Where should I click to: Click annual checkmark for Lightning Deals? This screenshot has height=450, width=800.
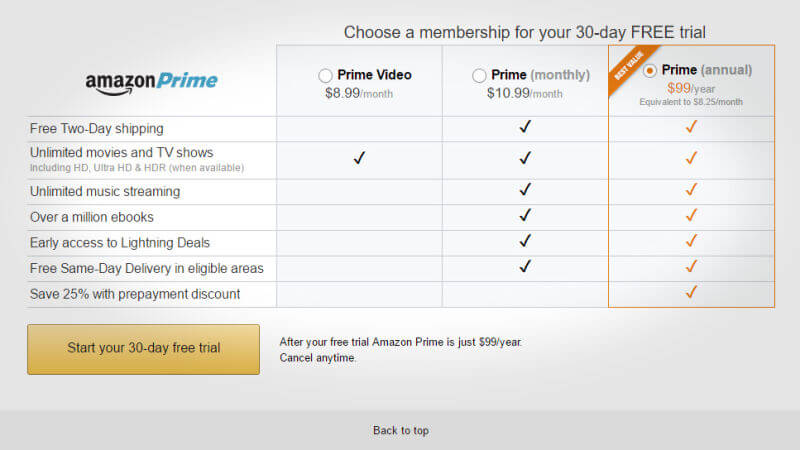coord(691,241)
